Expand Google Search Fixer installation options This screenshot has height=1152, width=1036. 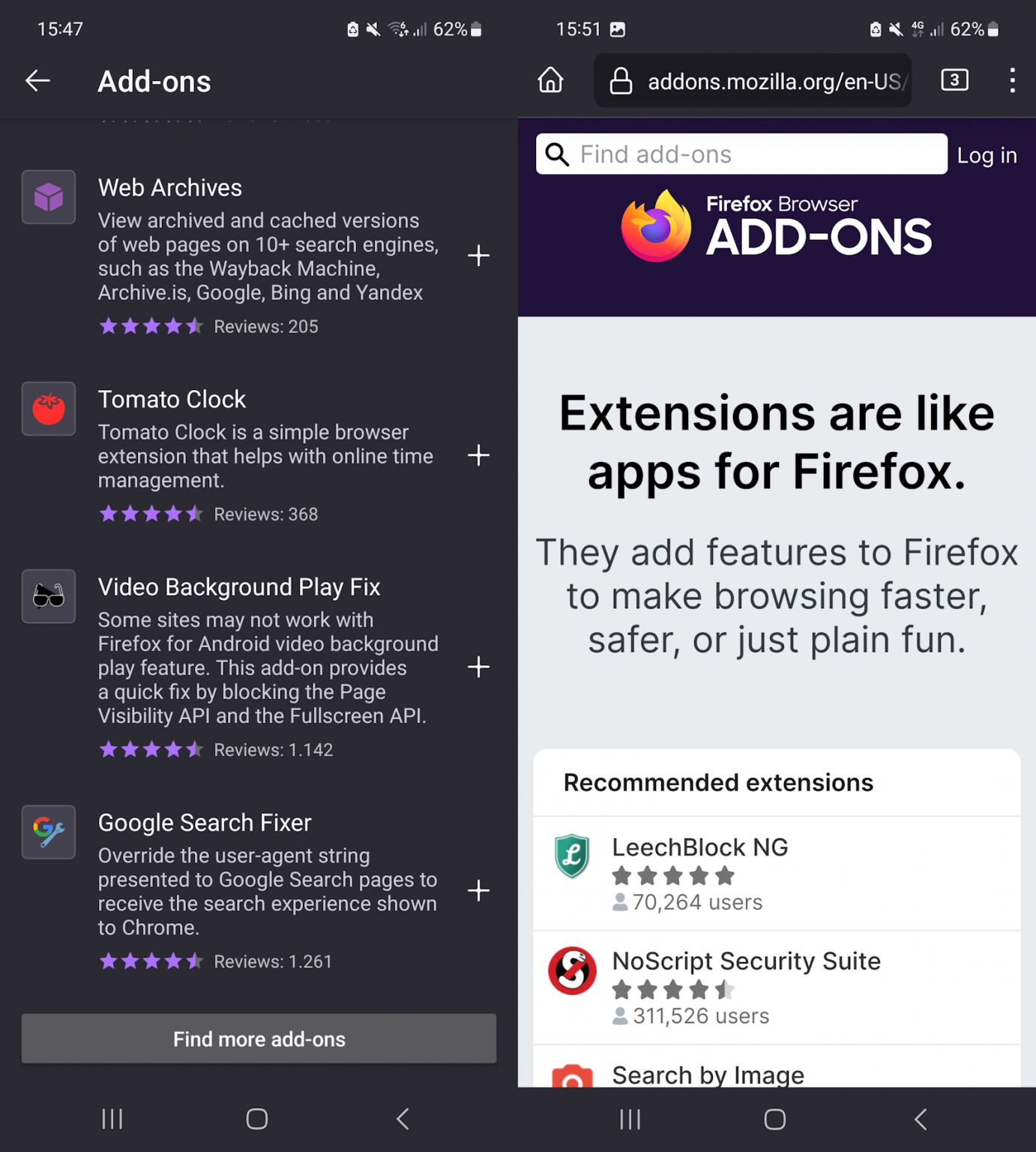[478, 890]
